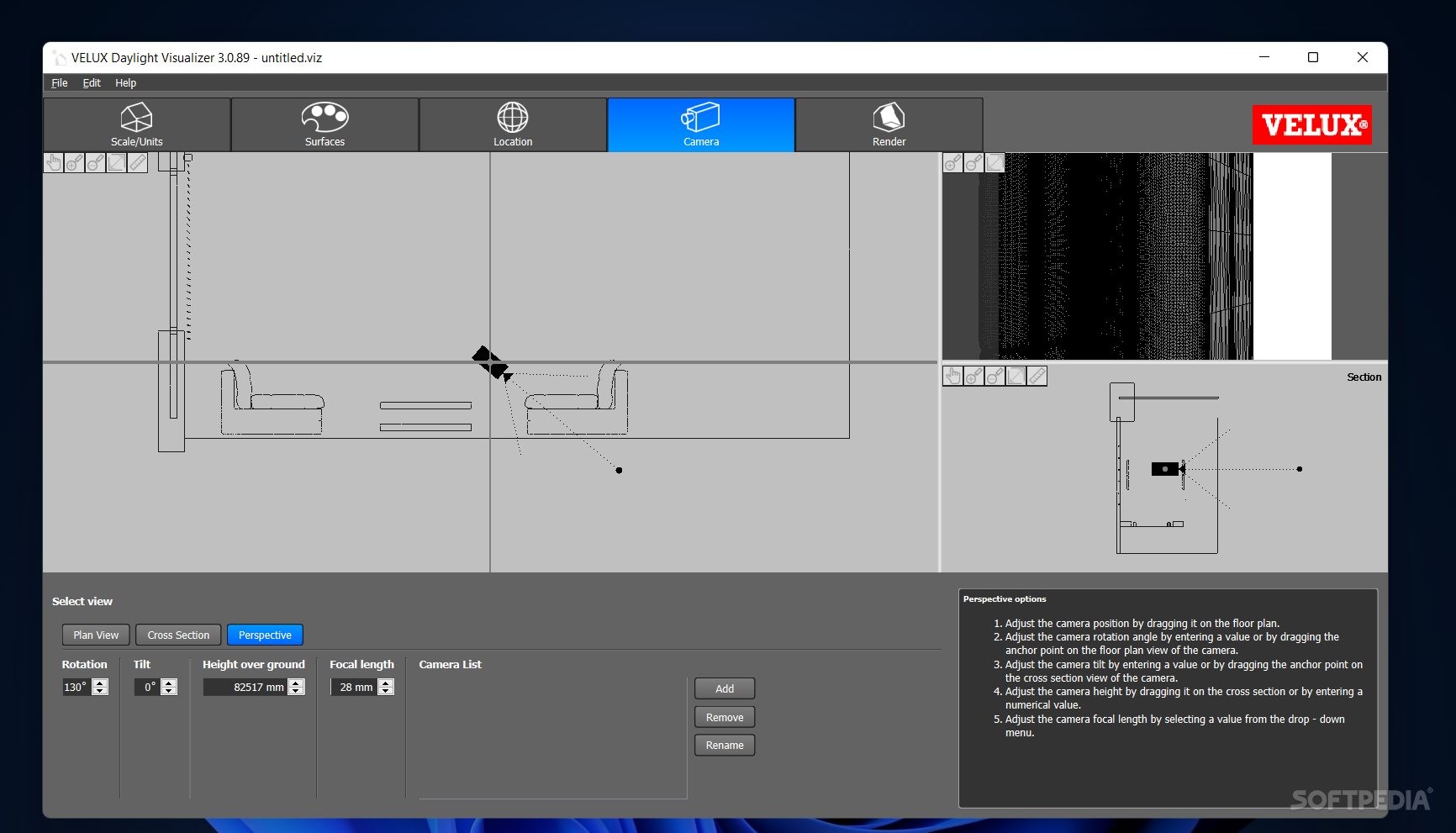Switch to Perspective view
The width and height of the screenshot is (1456, 833).
click(265, 635)
